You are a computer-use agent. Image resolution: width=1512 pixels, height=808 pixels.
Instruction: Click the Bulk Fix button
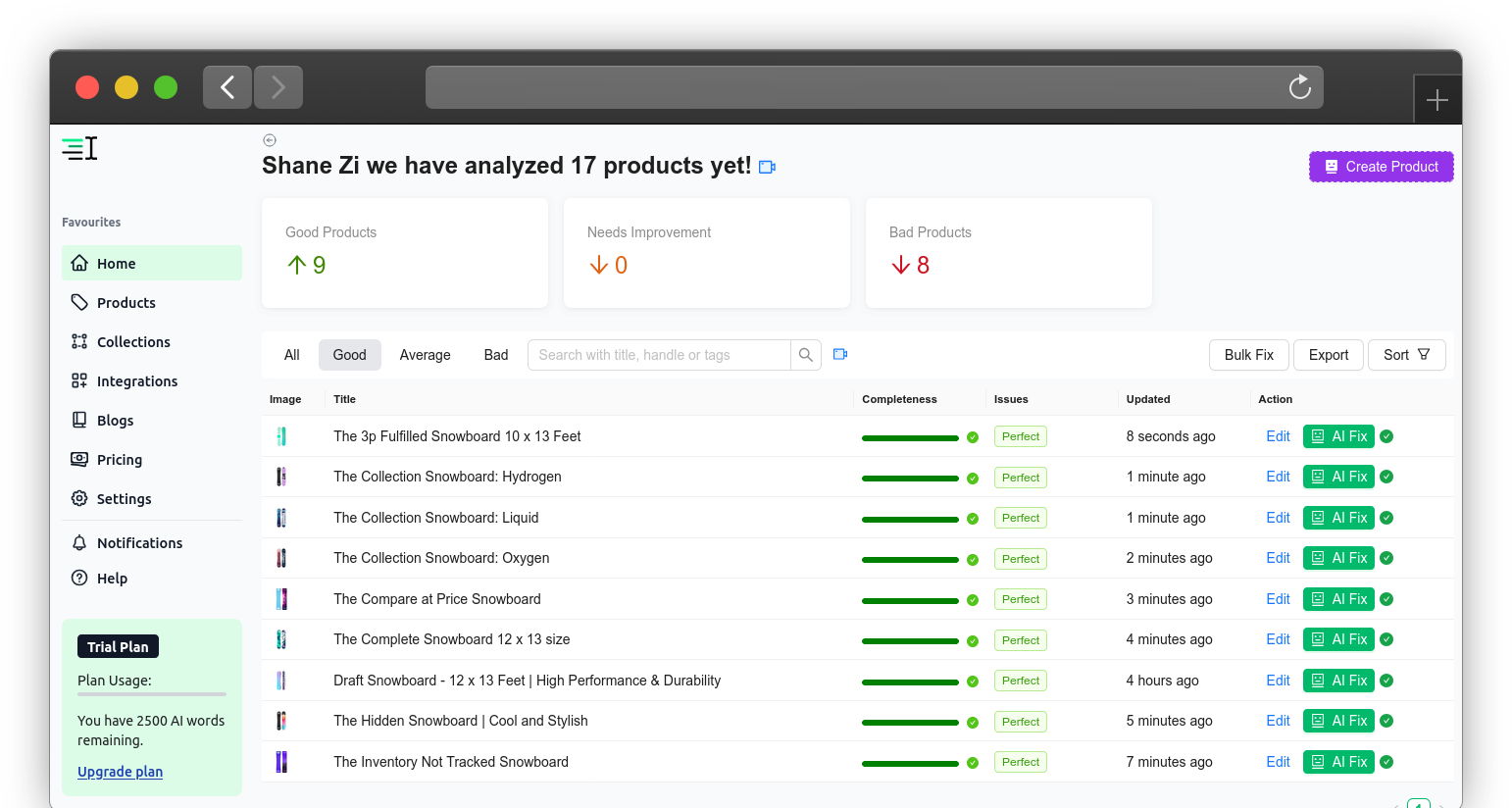pos(1249,355)
